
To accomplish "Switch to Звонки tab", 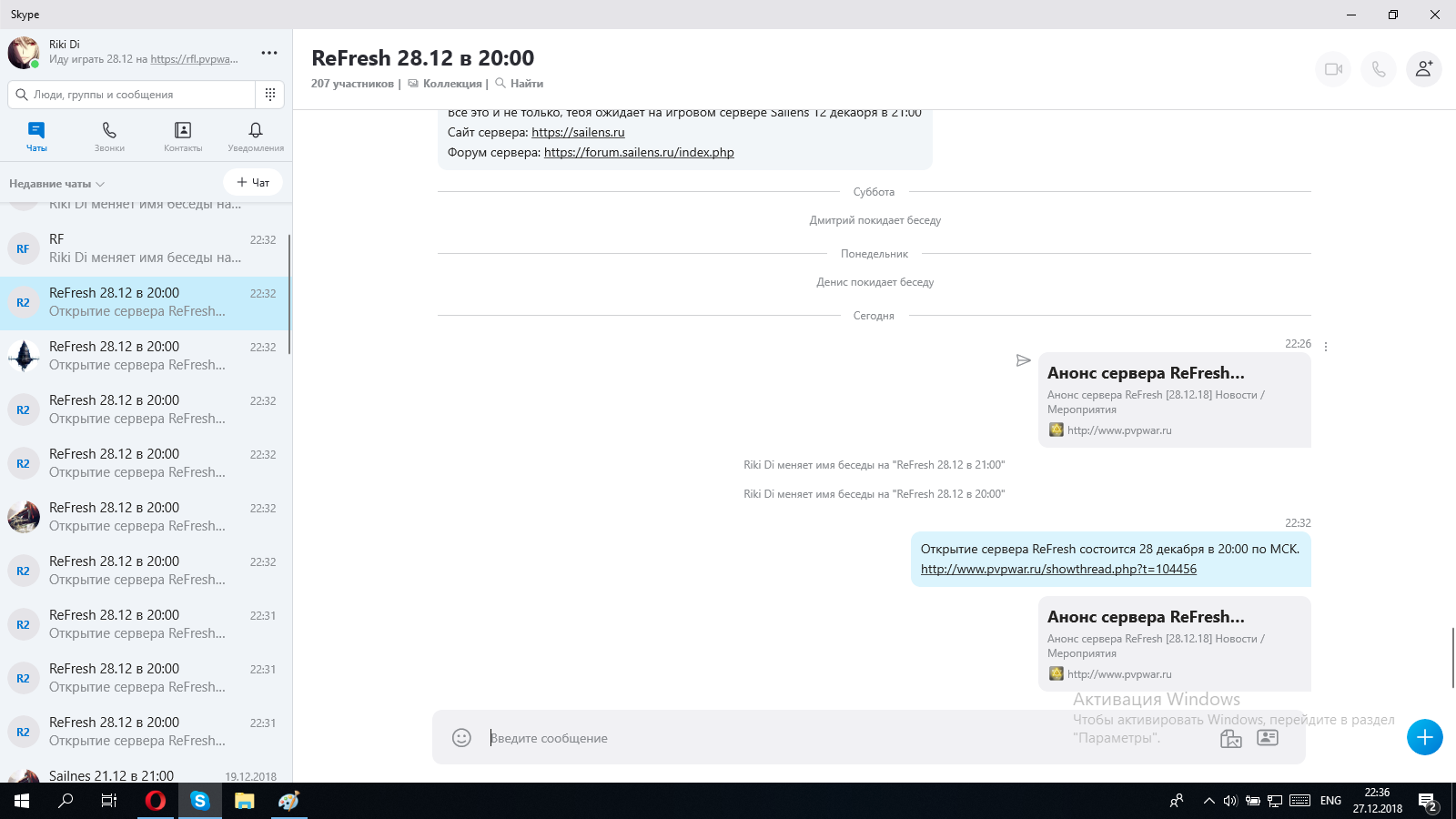I will point(109,136).
